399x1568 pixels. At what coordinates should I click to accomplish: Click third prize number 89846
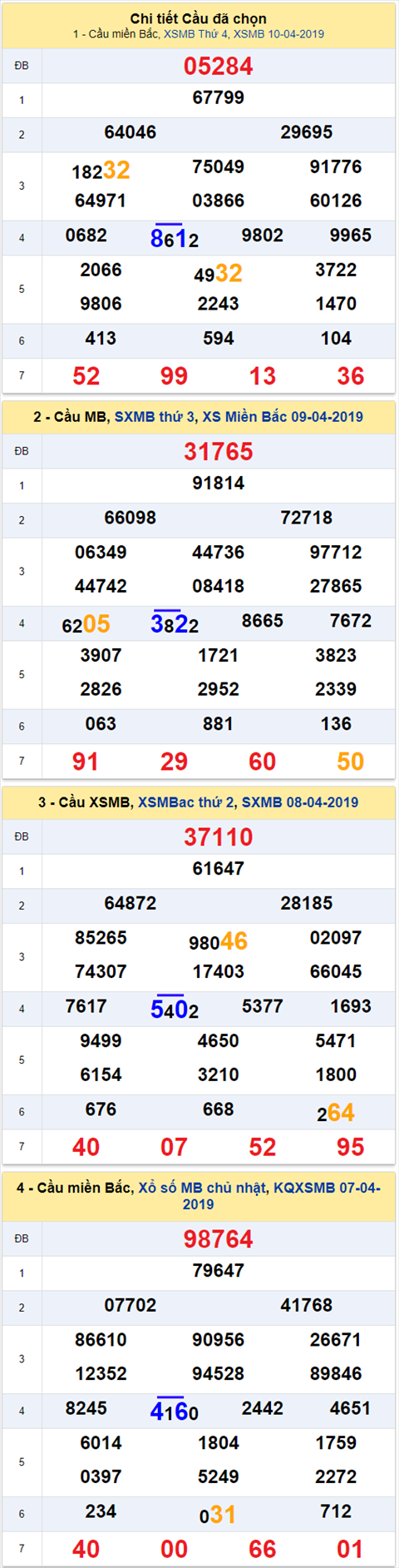point(336,1374)
